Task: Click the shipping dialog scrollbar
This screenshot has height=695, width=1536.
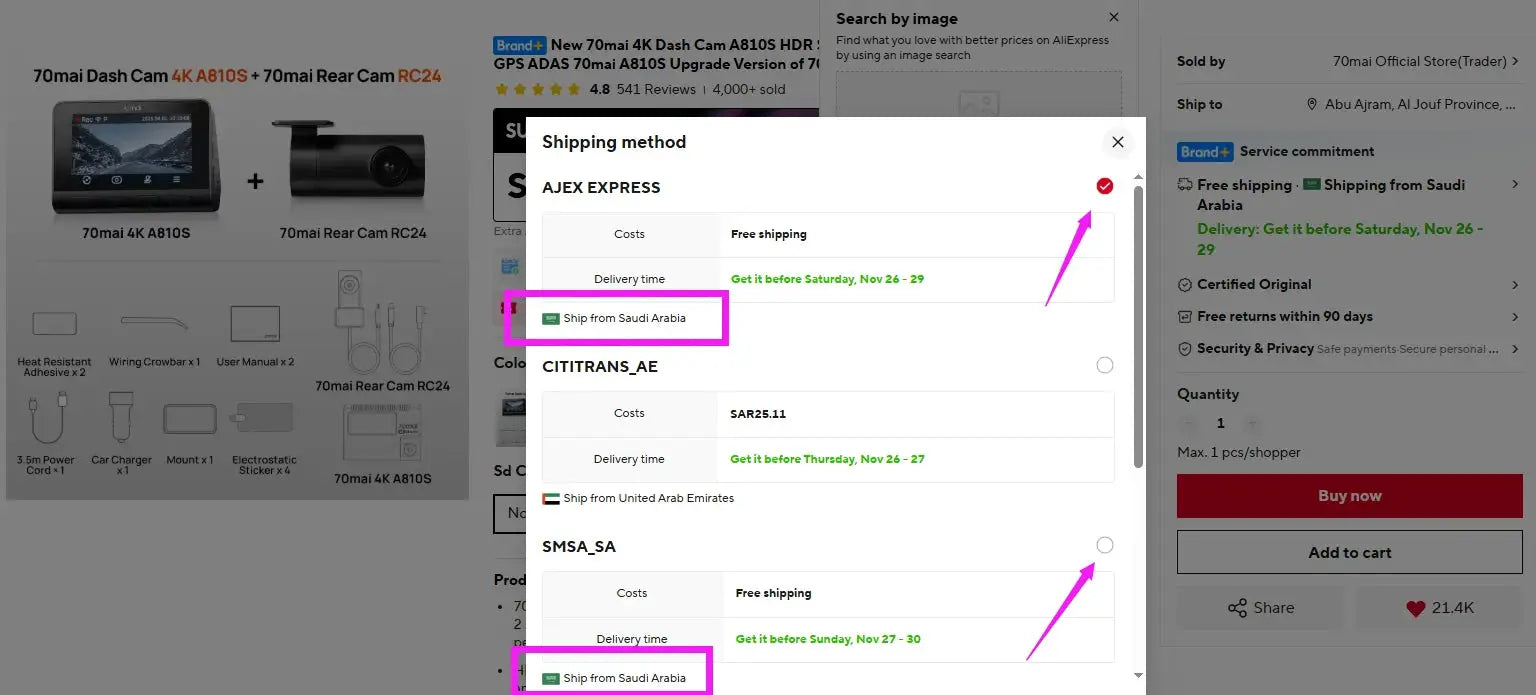Action: tap(1138, 325)
